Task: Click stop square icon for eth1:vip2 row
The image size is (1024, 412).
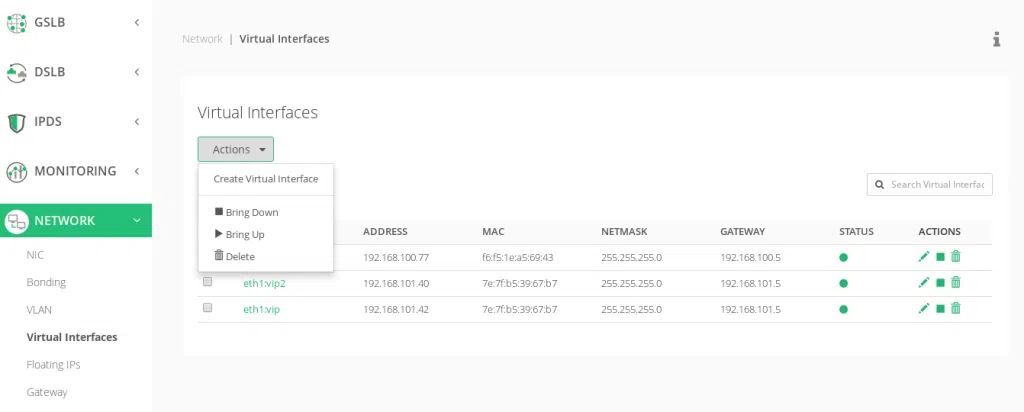Action: (940, 283)
